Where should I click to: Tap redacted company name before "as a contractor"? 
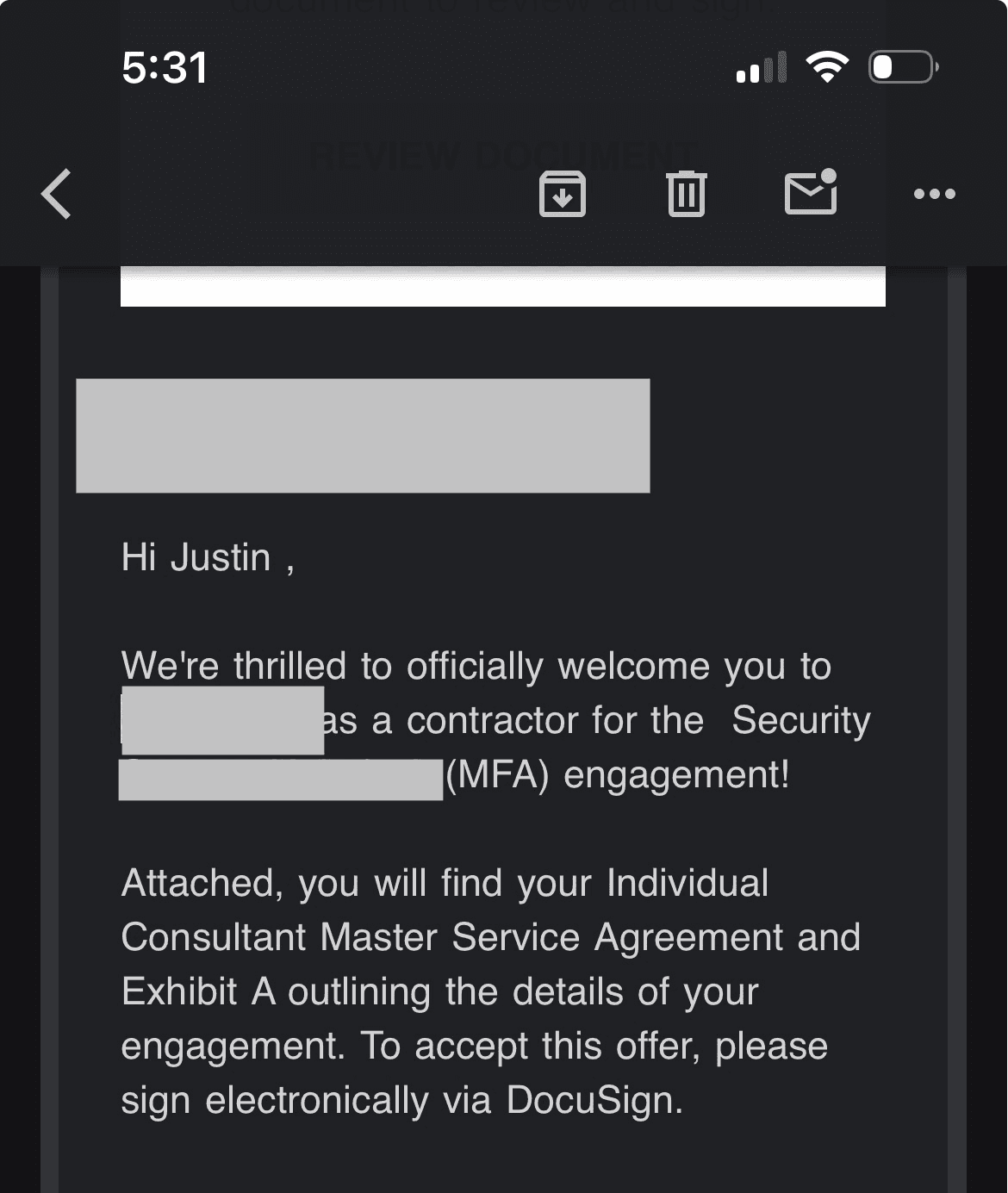[222, 720]
